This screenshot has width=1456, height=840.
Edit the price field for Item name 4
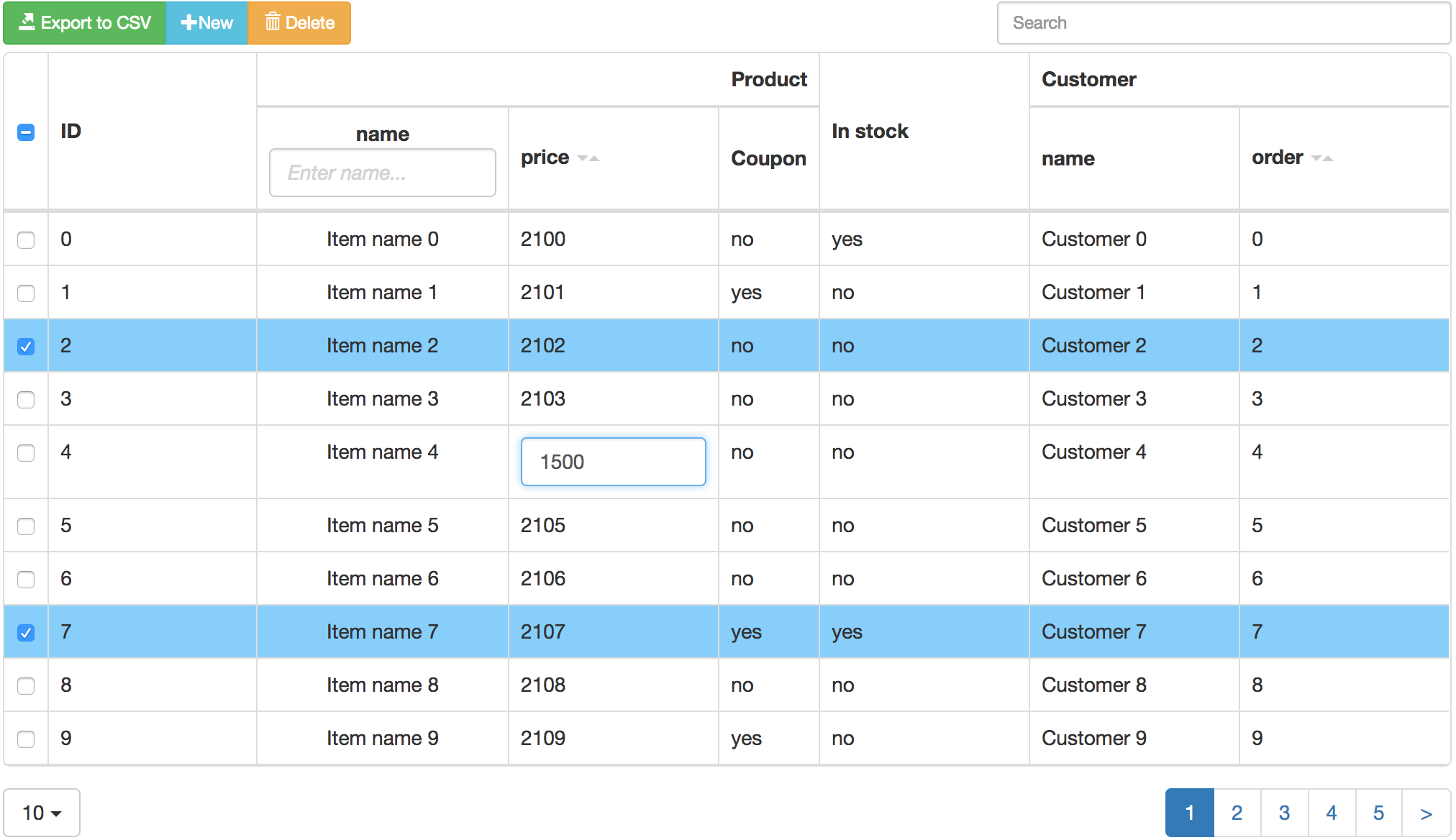[612, 461]
